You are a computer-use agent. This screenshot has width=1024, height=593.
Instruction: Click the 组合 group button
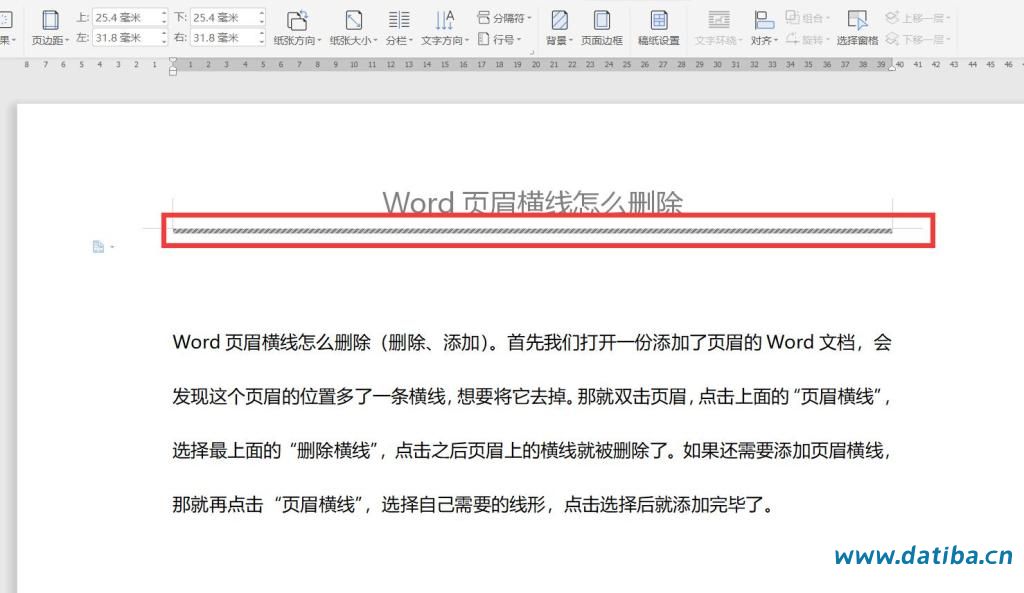coord(807,18)
